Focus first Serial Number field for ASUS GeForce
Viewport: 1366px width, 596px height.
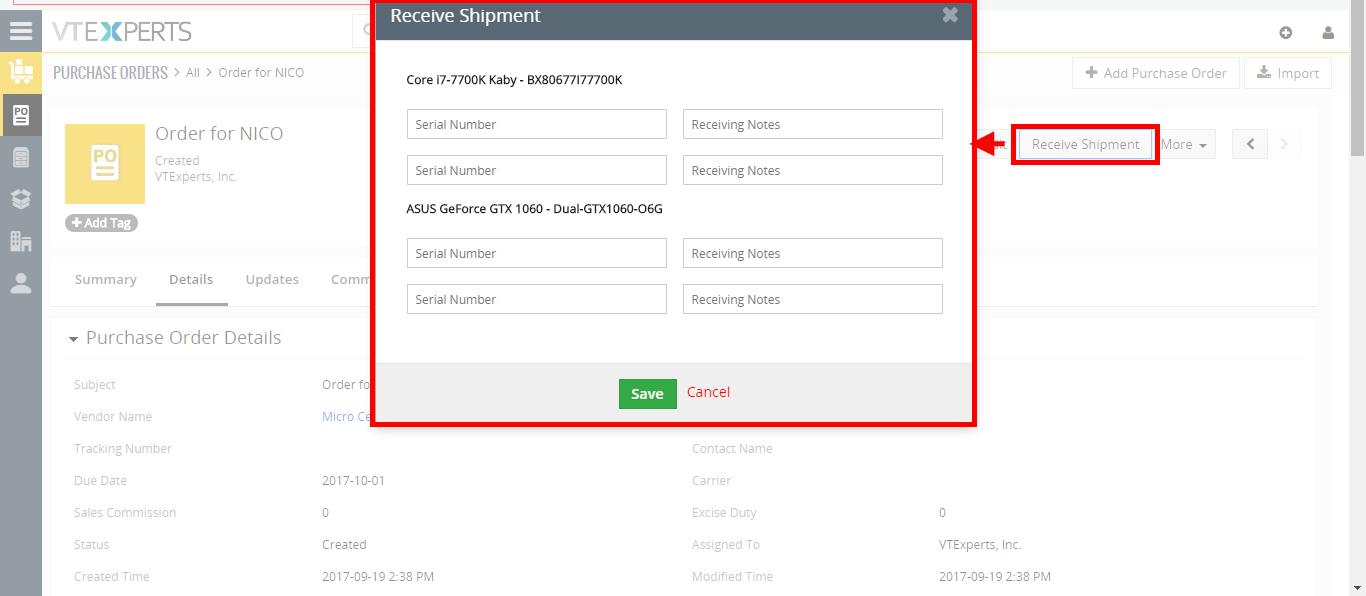[537, 253]
